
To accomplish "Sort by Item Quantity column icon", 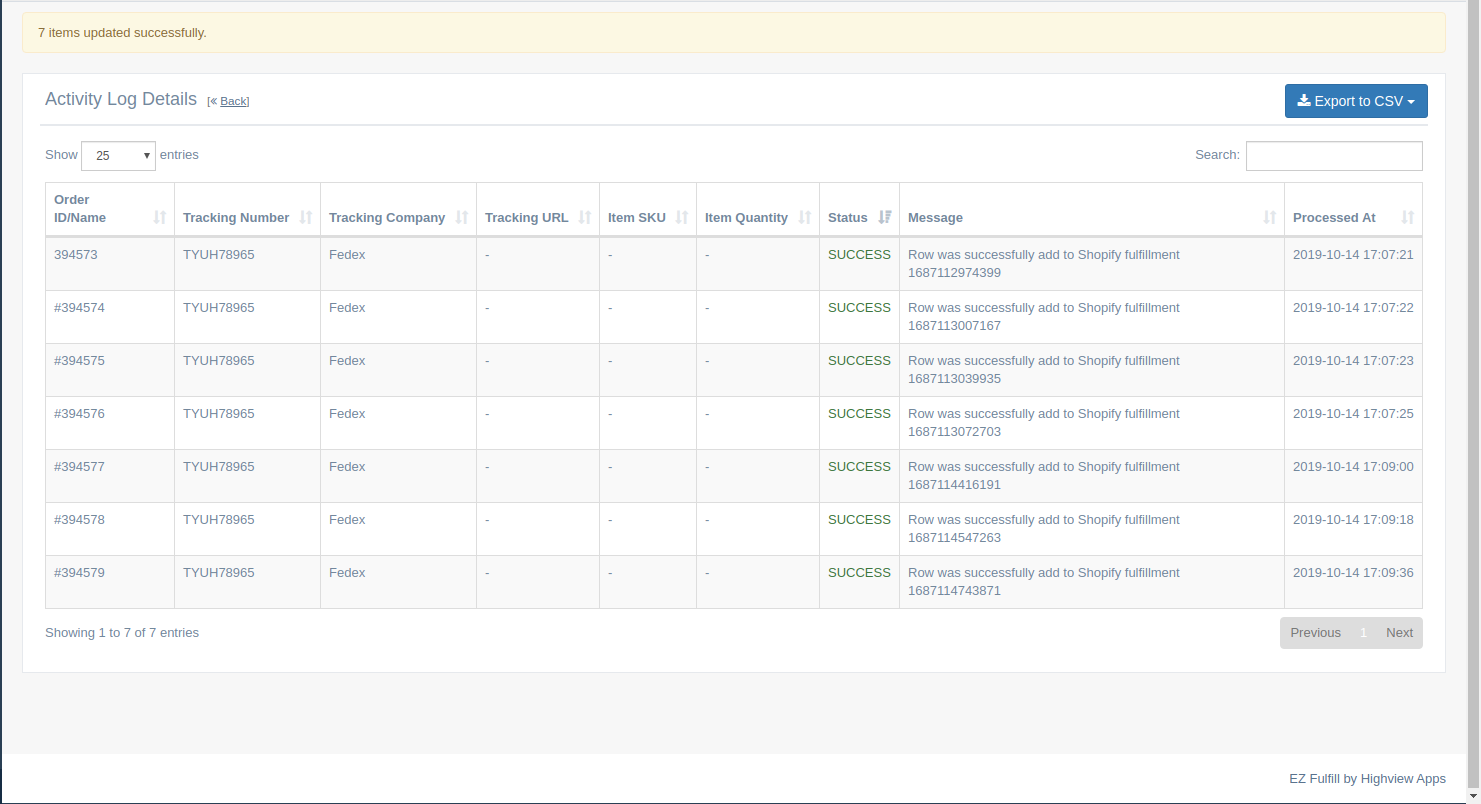I will coord(805,217).
